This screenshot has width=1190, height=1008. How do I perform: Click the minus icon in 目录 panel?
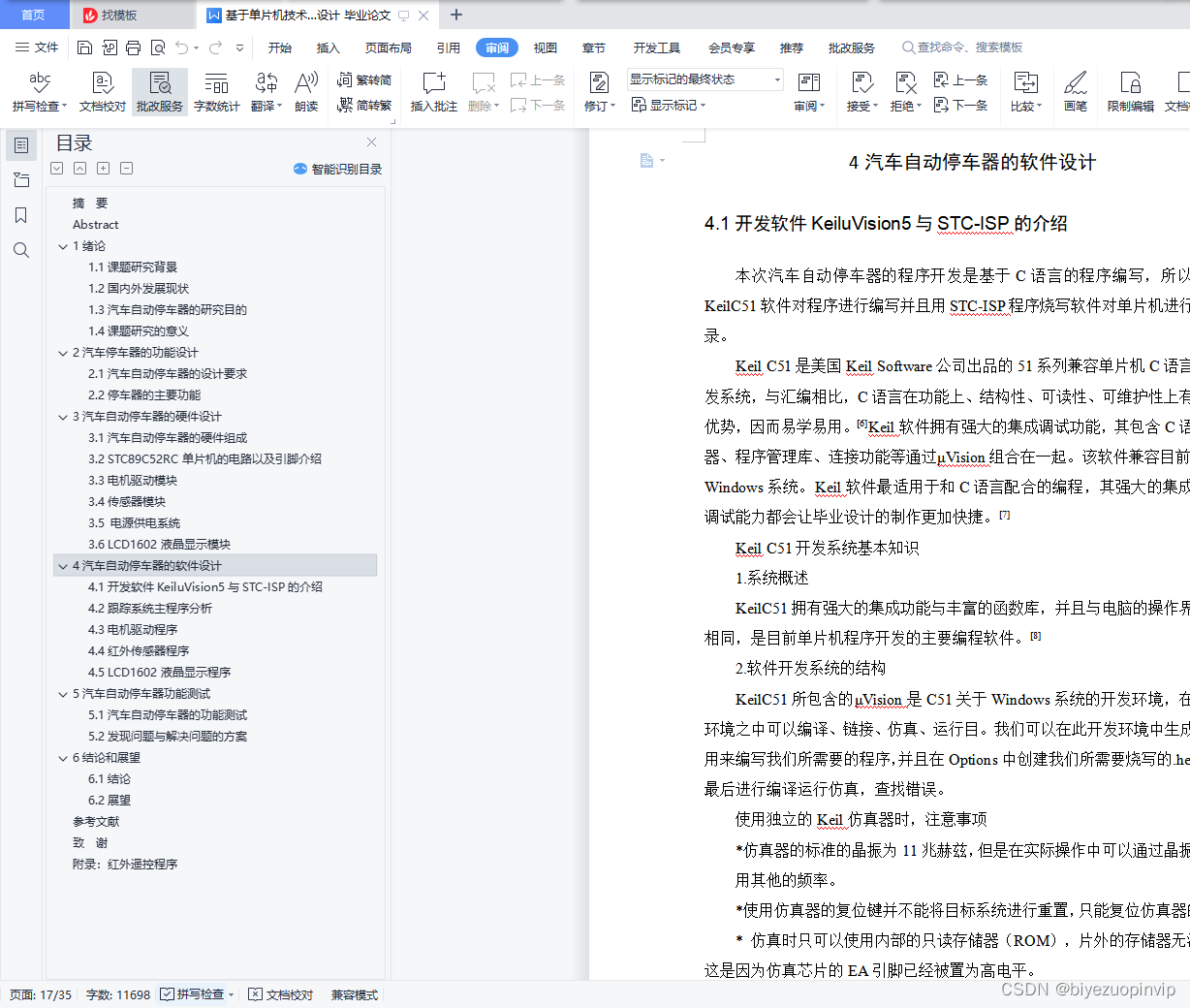pos(127,169)
